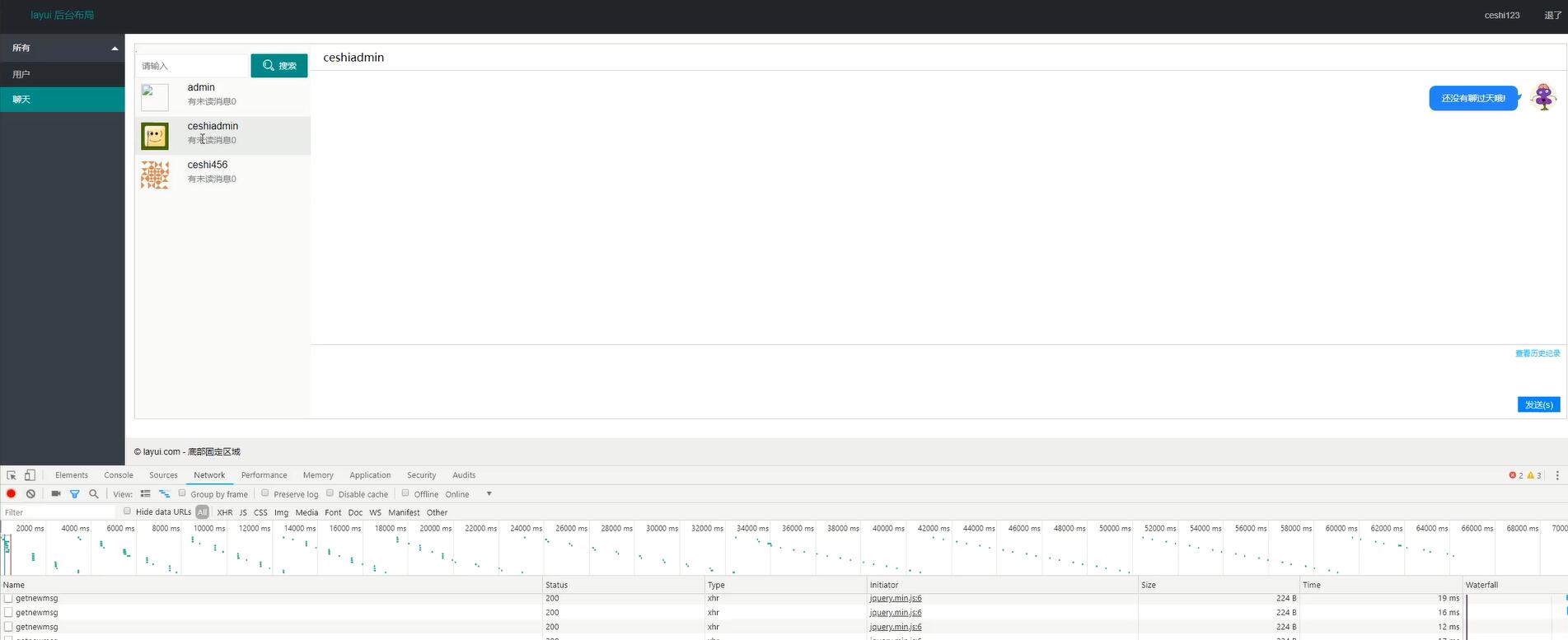1568x640 pixels.
Task: Toggle the Offline checkbox
Action: (405, 493)
